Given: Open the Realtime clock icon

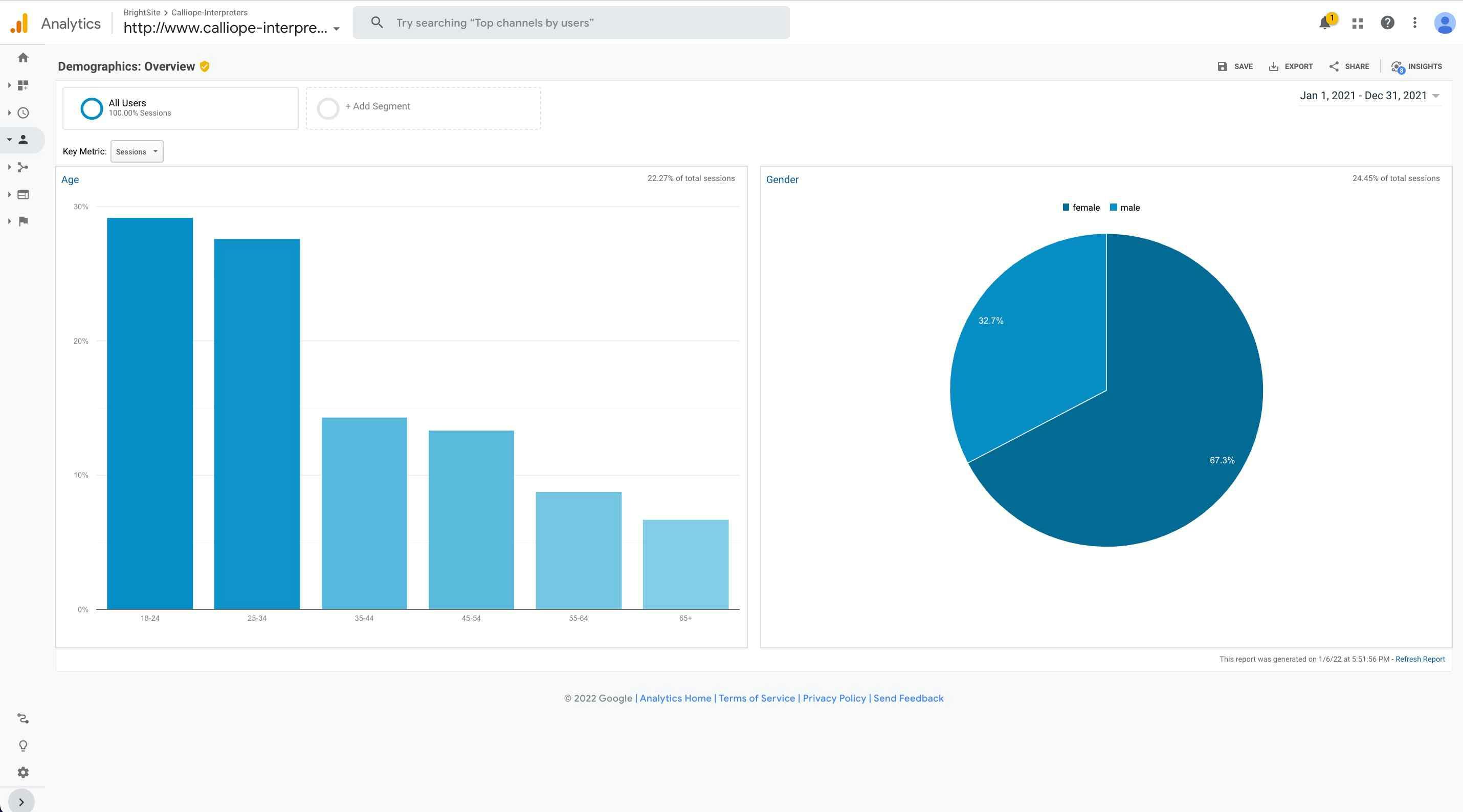Looking at the screenshot, I should [24, 112].
